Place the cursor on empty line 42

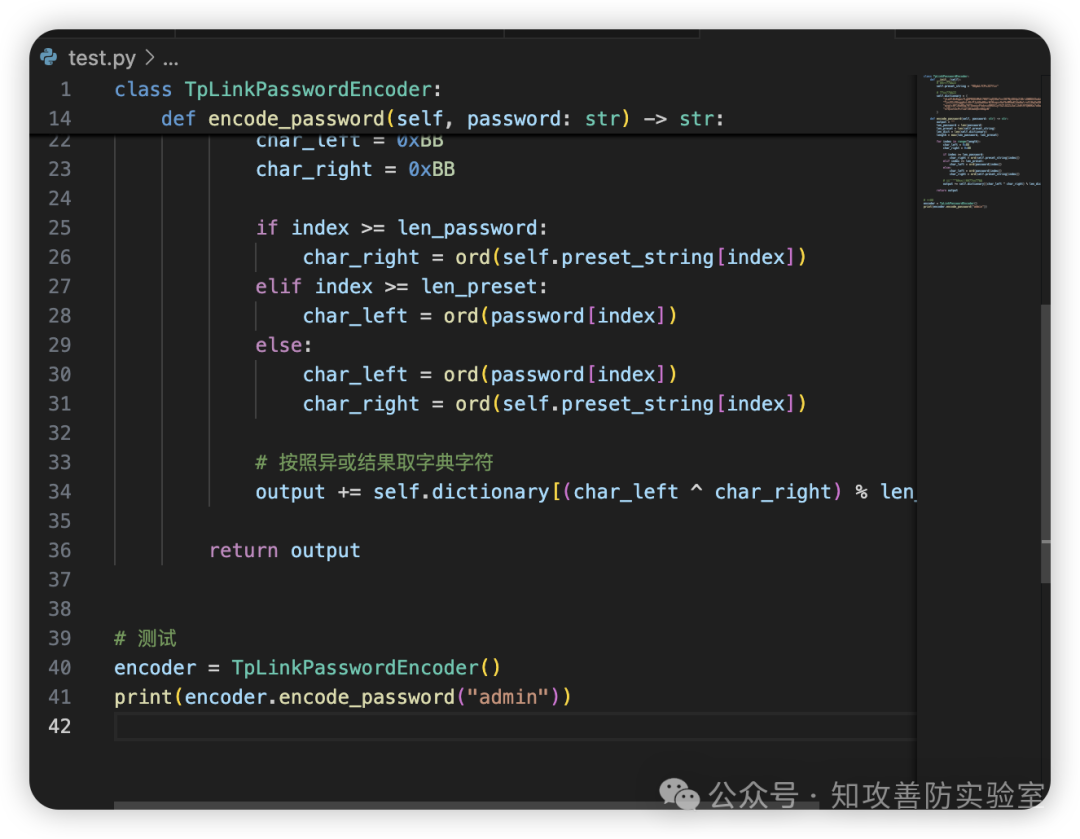pos(515,727)
